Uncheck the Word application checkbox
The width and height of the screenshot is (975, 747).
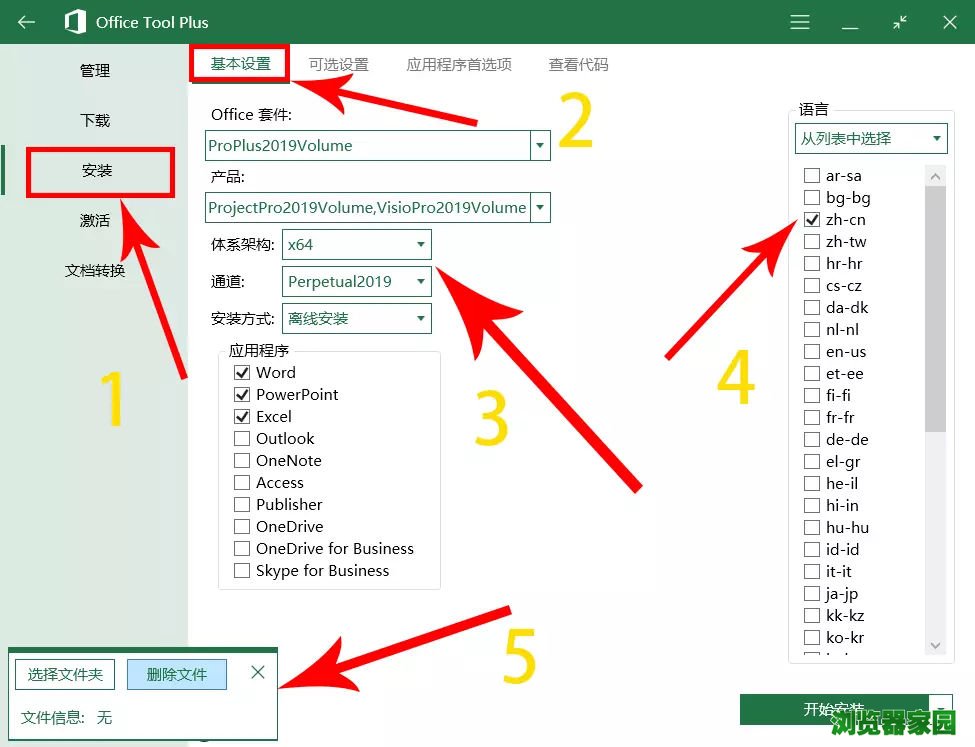click(x=242, y=373)
